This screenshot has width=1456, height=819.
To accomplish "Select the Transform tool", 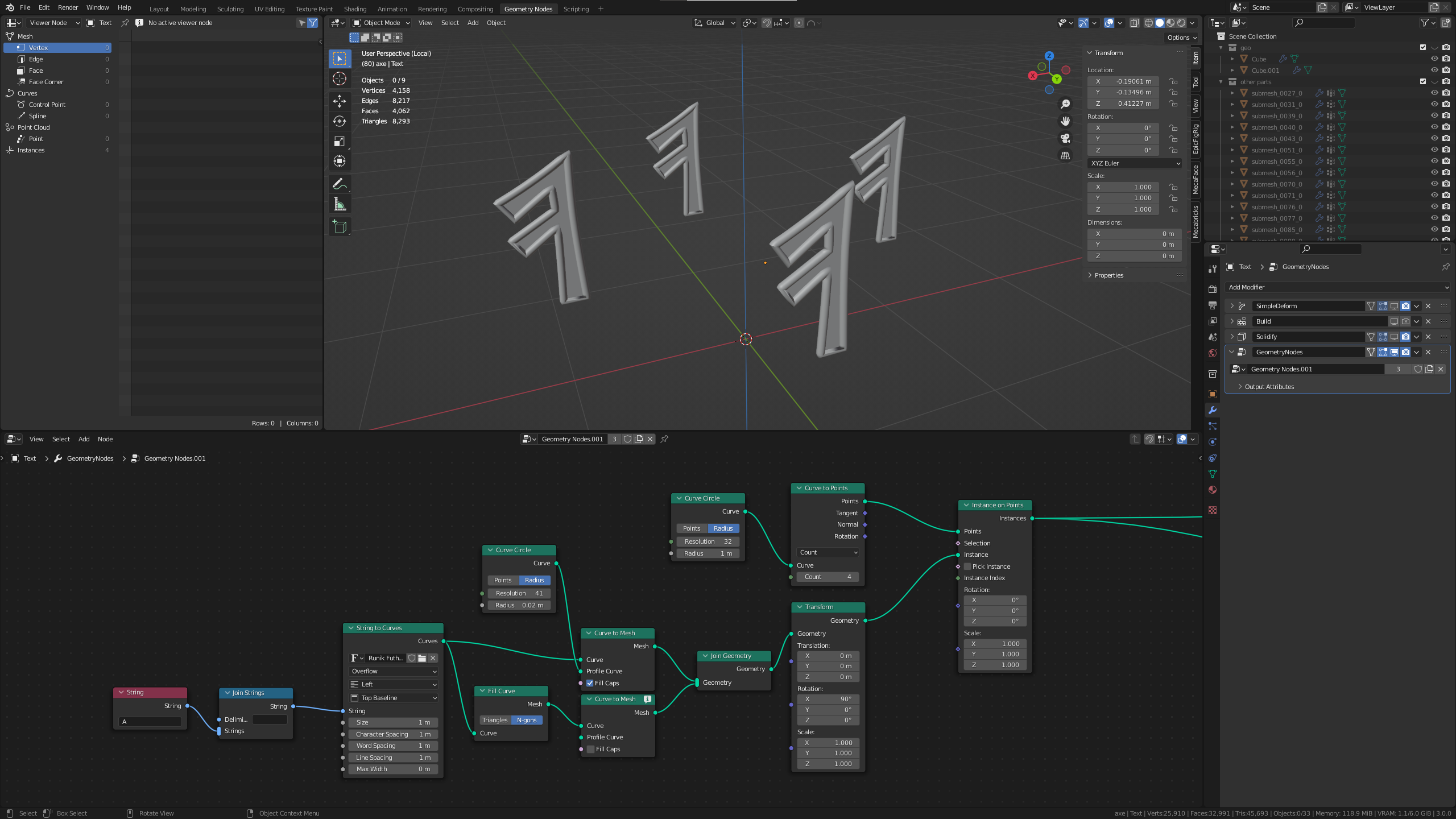I will click(340, 161).
